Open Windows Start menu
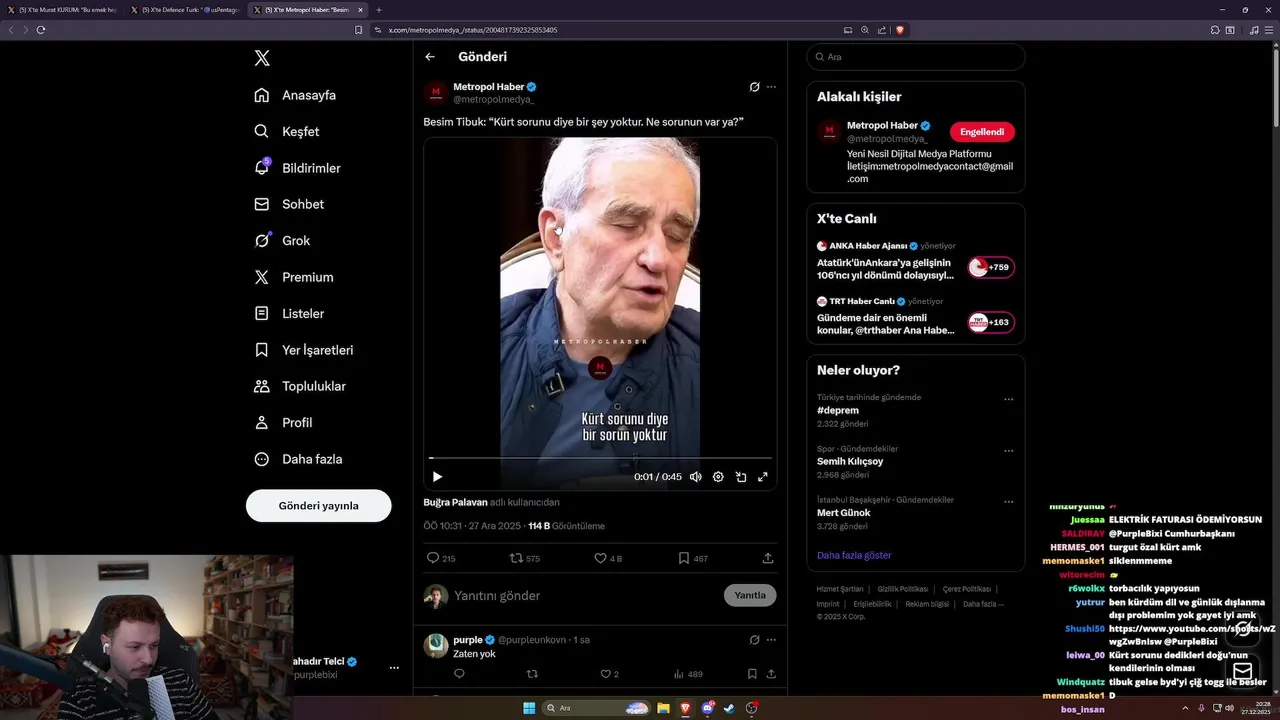1280x720 pixels. tap(529, 708)
